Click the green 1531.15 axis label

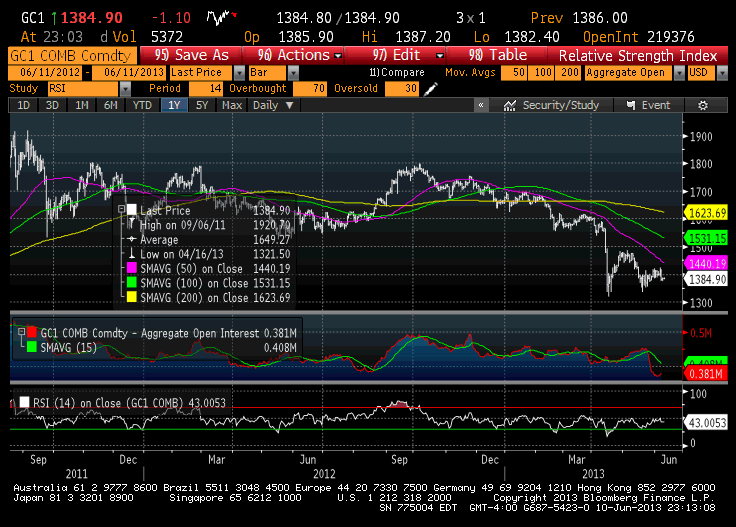(706, 238)
